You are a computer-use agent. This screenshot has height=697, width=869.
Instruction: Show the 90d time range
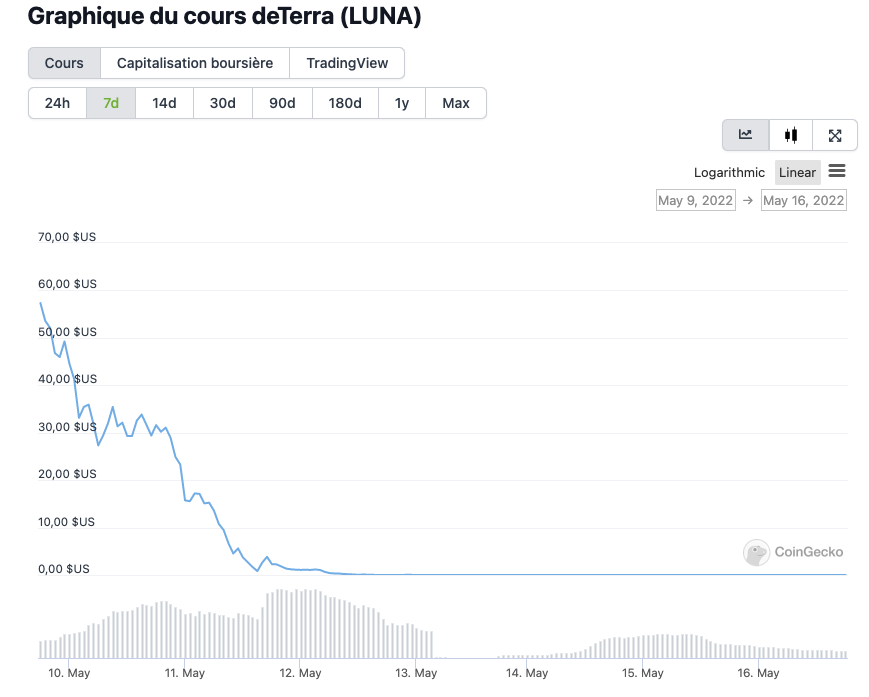[283, 103]
